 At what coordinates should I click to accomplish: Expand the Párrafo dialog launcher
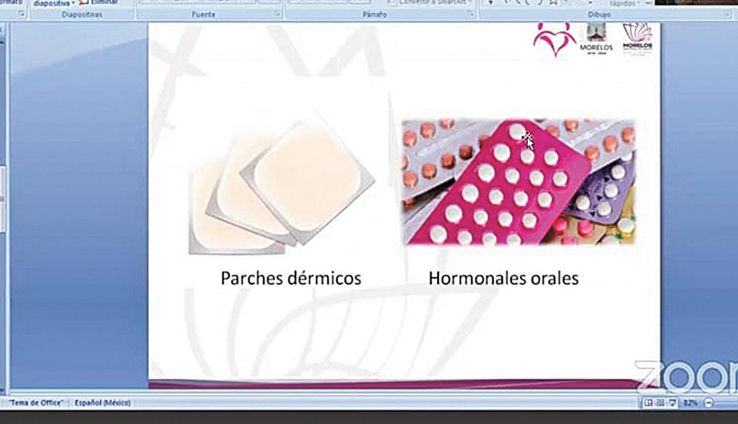472,16
